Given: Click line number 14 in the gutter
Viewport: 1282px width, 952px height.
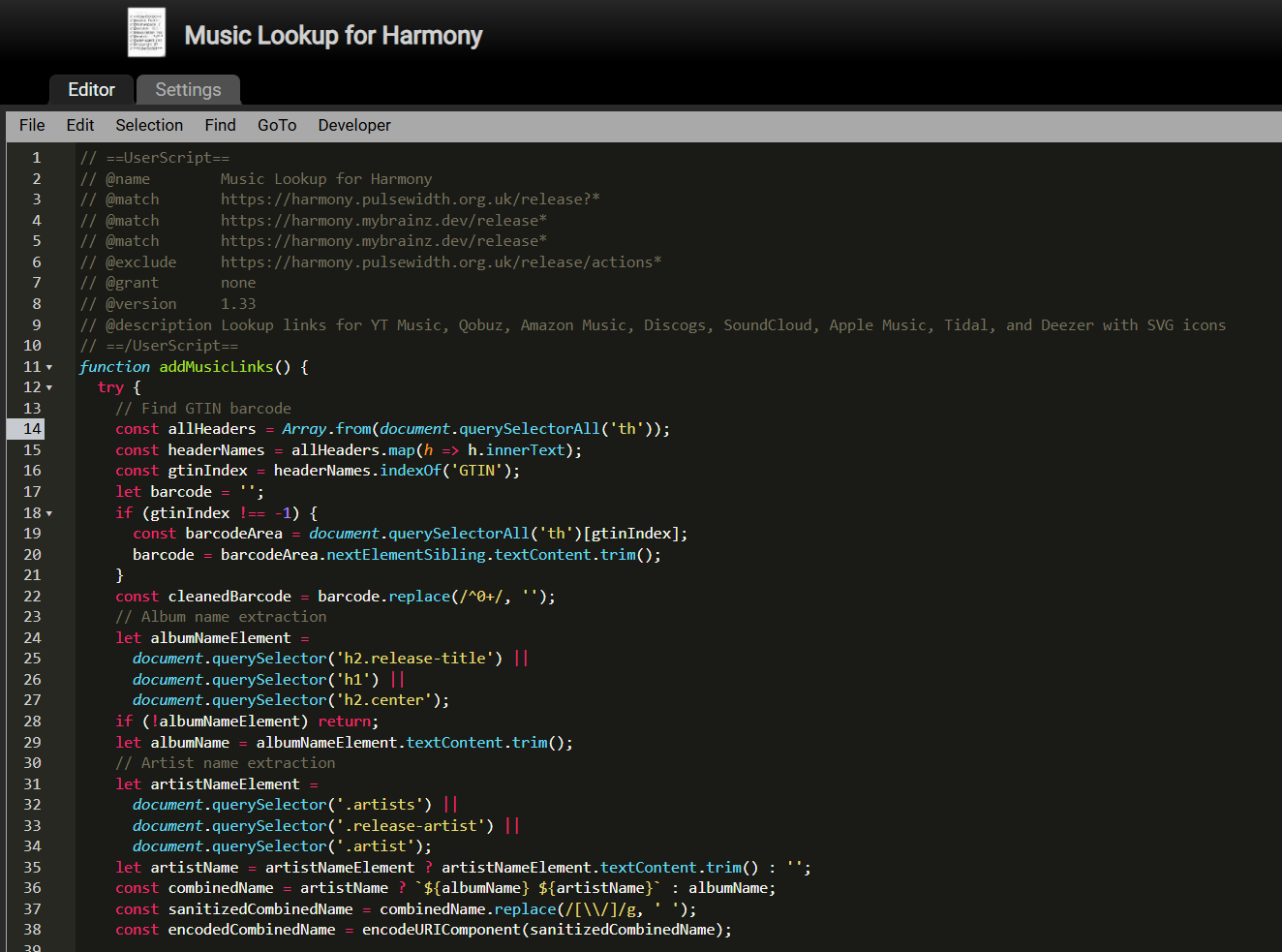Looking at the screenshot, I should point(32,429).
